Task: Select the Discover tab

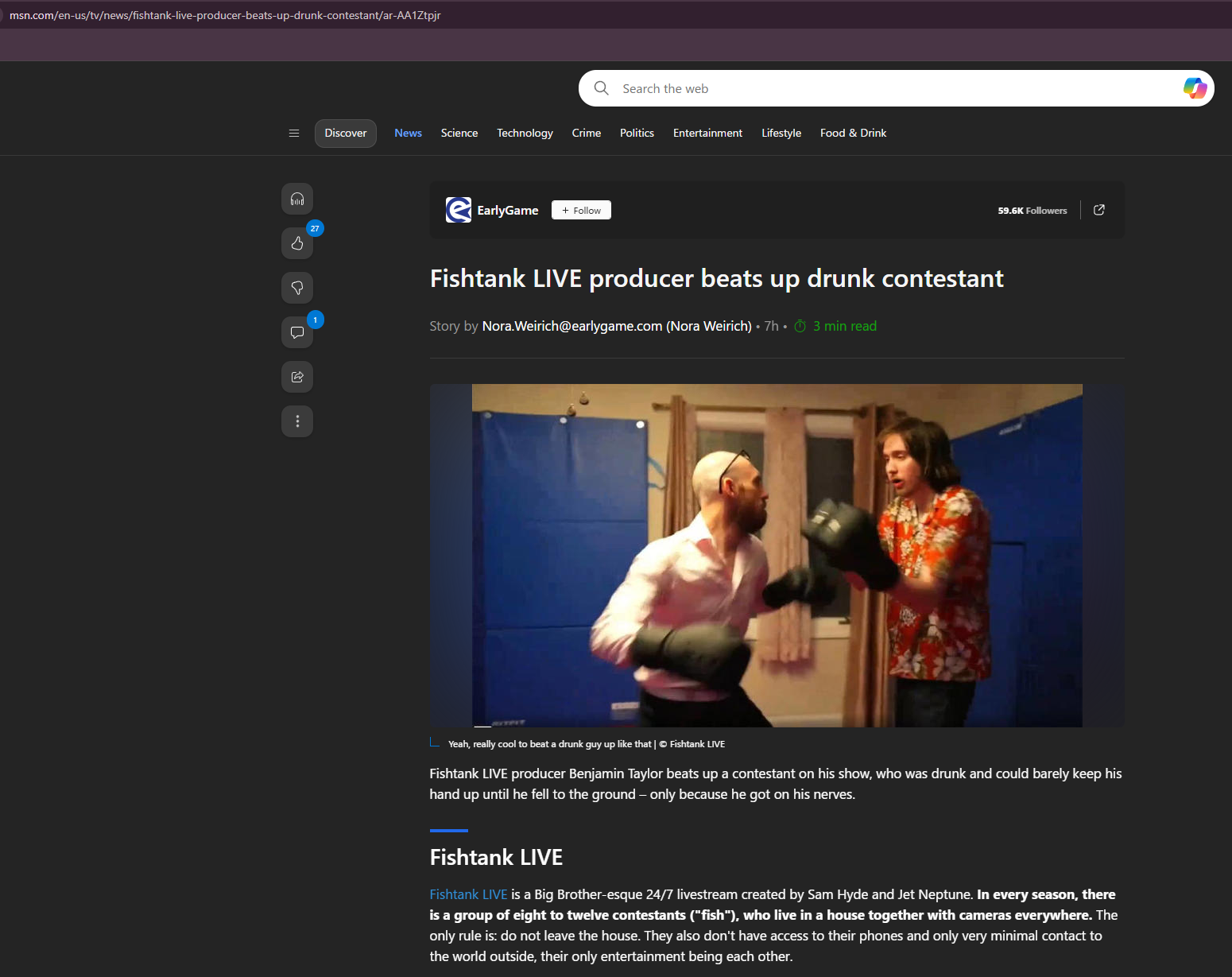Action: coord(346,134)
